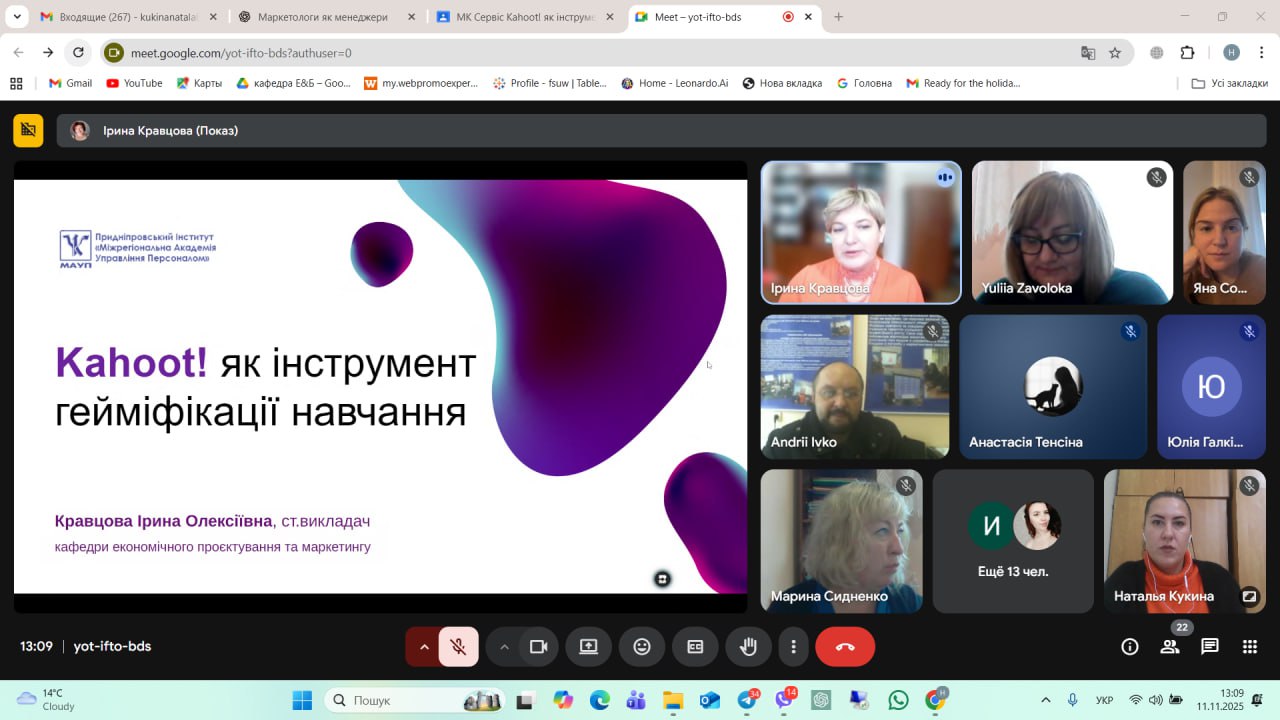Image resolution: width=1280 pixels, height=720 pixels.
Task: Open Microsoft Teams from the taskbar
Action: coord(636,700)
